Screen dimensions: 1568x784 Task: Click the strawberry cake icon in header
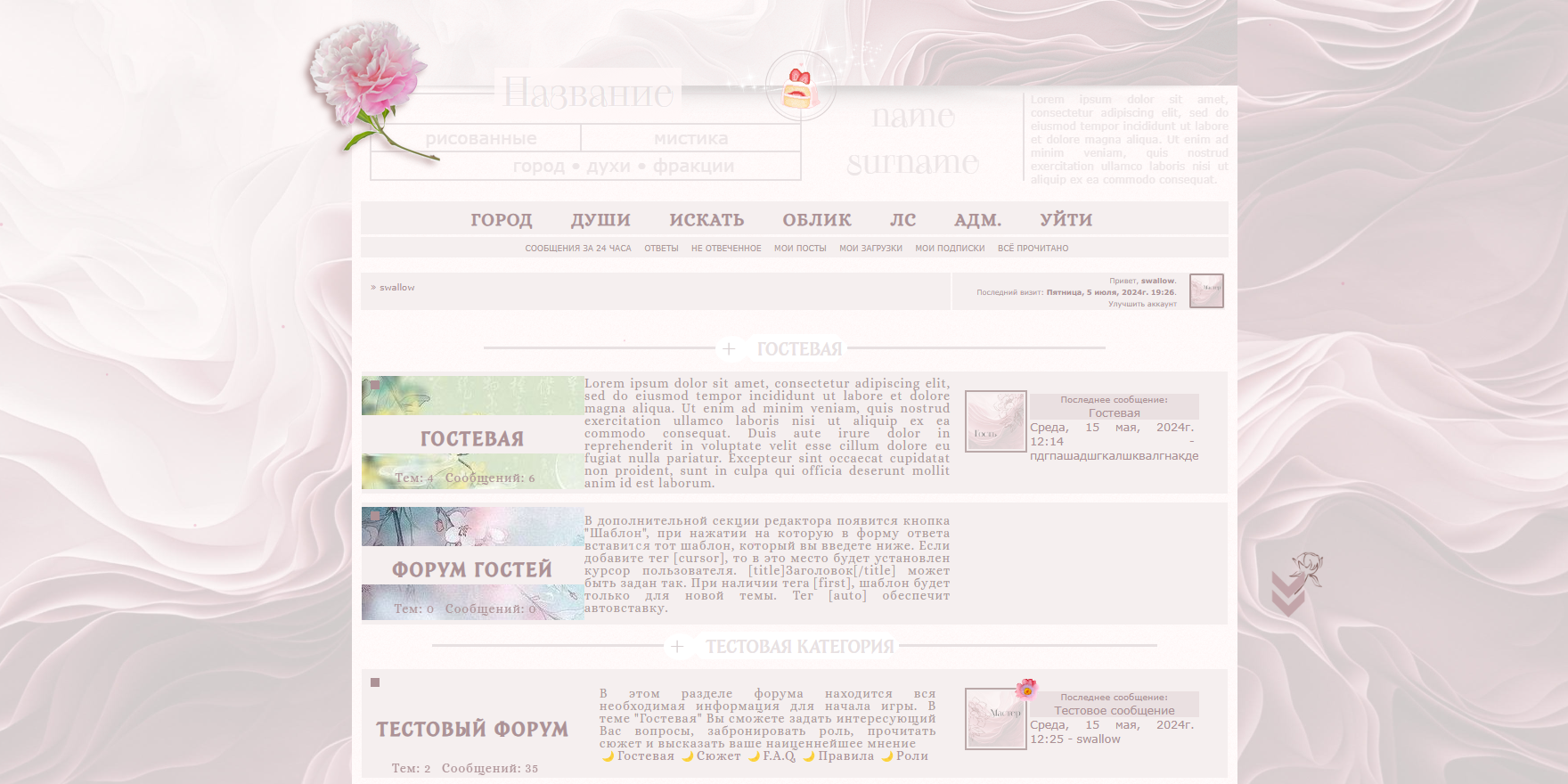click(x=800, y=86)
